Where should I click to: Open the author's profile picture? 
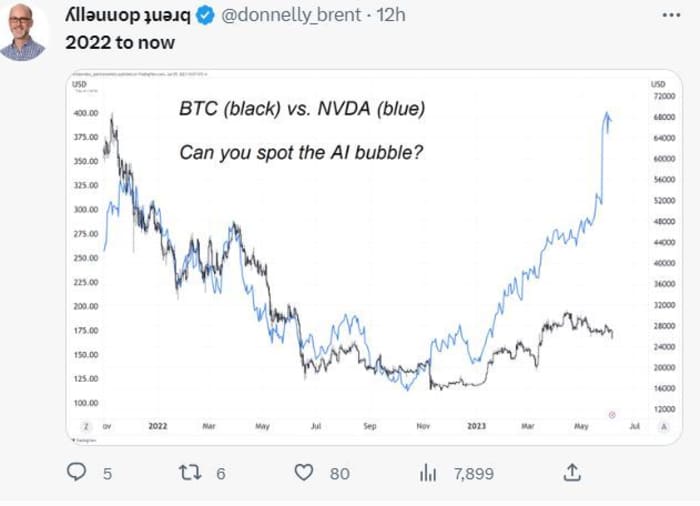[x=22, y=32]
